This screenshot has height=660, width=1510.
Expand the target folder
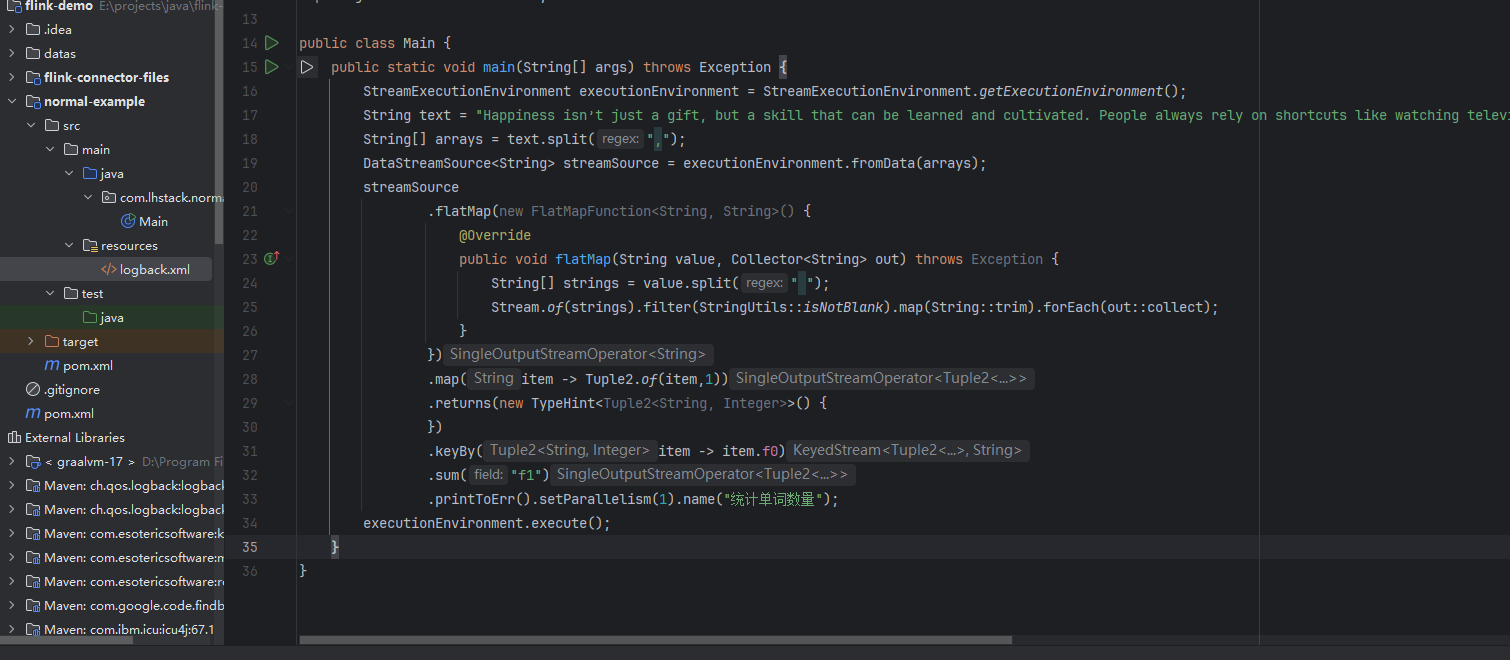pyautogui.click(x=31, y=341)
